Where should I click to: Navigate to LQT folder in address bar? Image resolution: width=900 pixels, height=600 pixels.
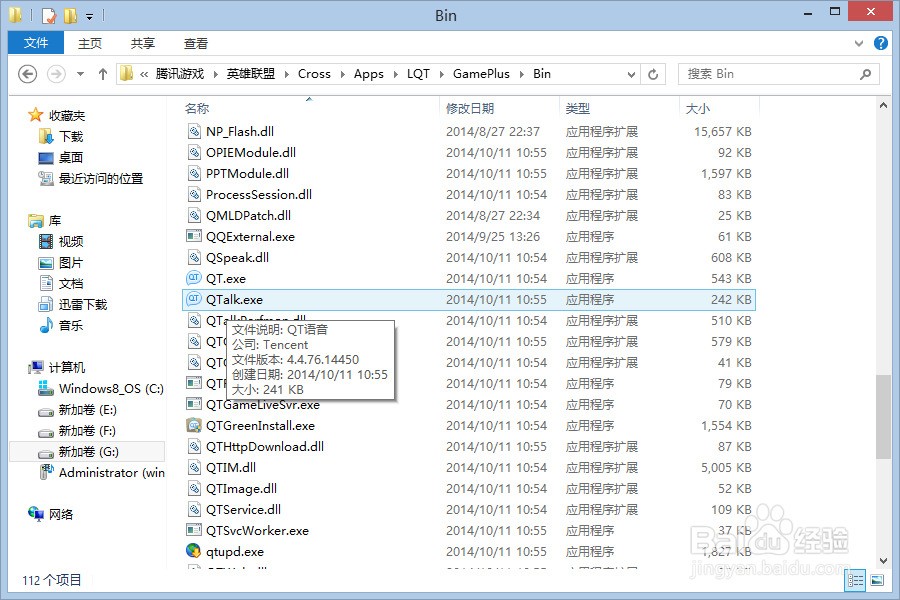coord(418,74)
